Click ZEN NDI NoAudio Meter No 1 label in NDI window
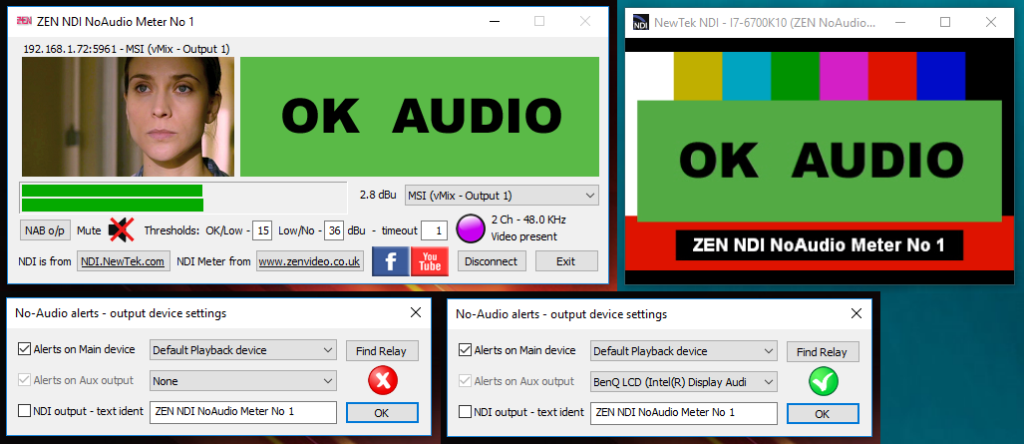Screen dimensions: 1024x444 point(819,245)
